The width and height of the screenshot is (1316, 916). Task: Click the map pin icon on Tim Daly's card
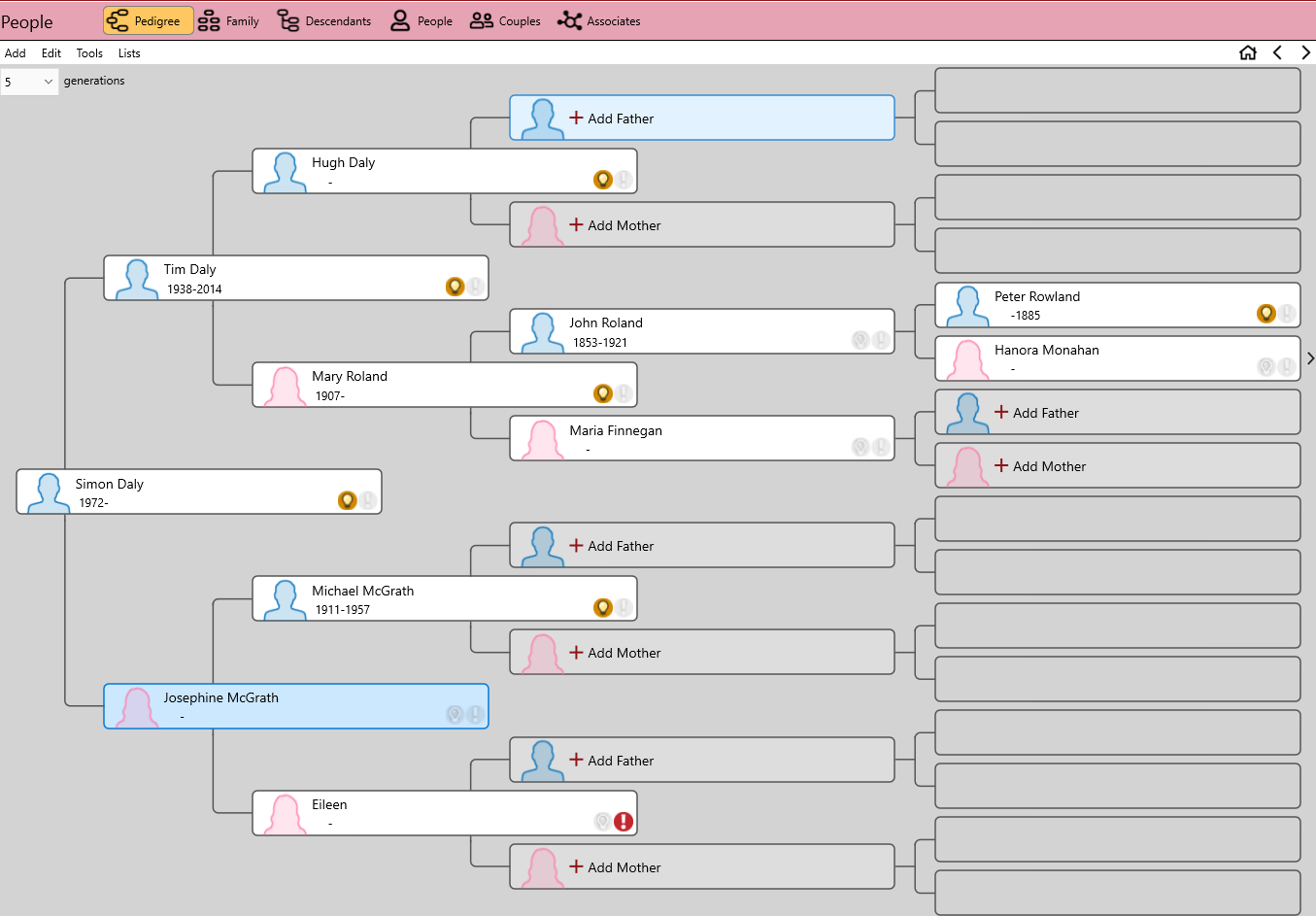(x=455, y=287)
